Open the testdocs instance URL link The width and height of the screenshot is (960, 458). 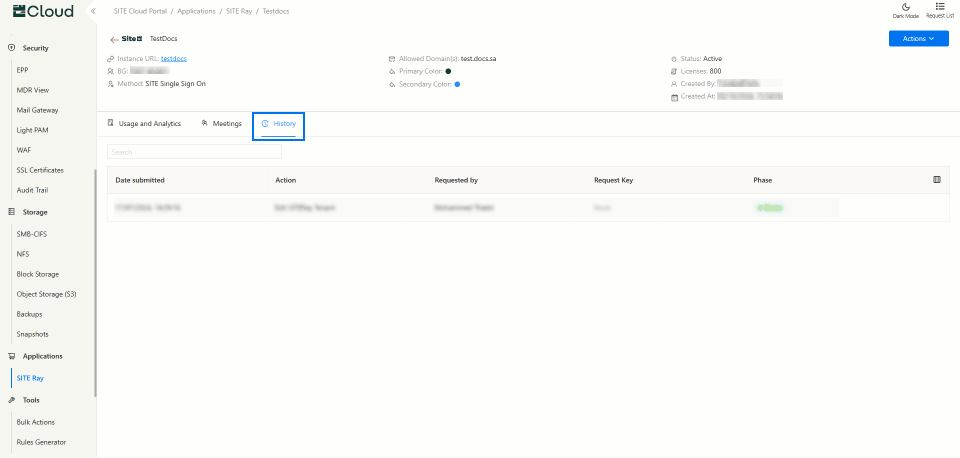point(174,59)
